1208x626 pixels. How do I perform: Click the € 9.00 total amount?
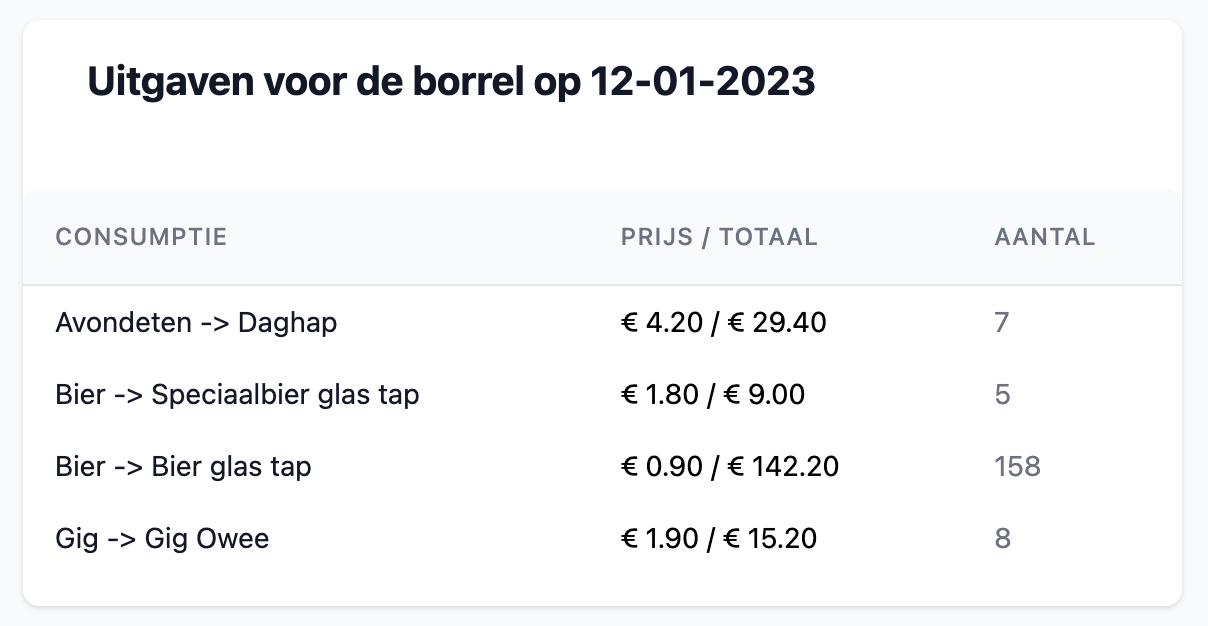click(764, 395)
